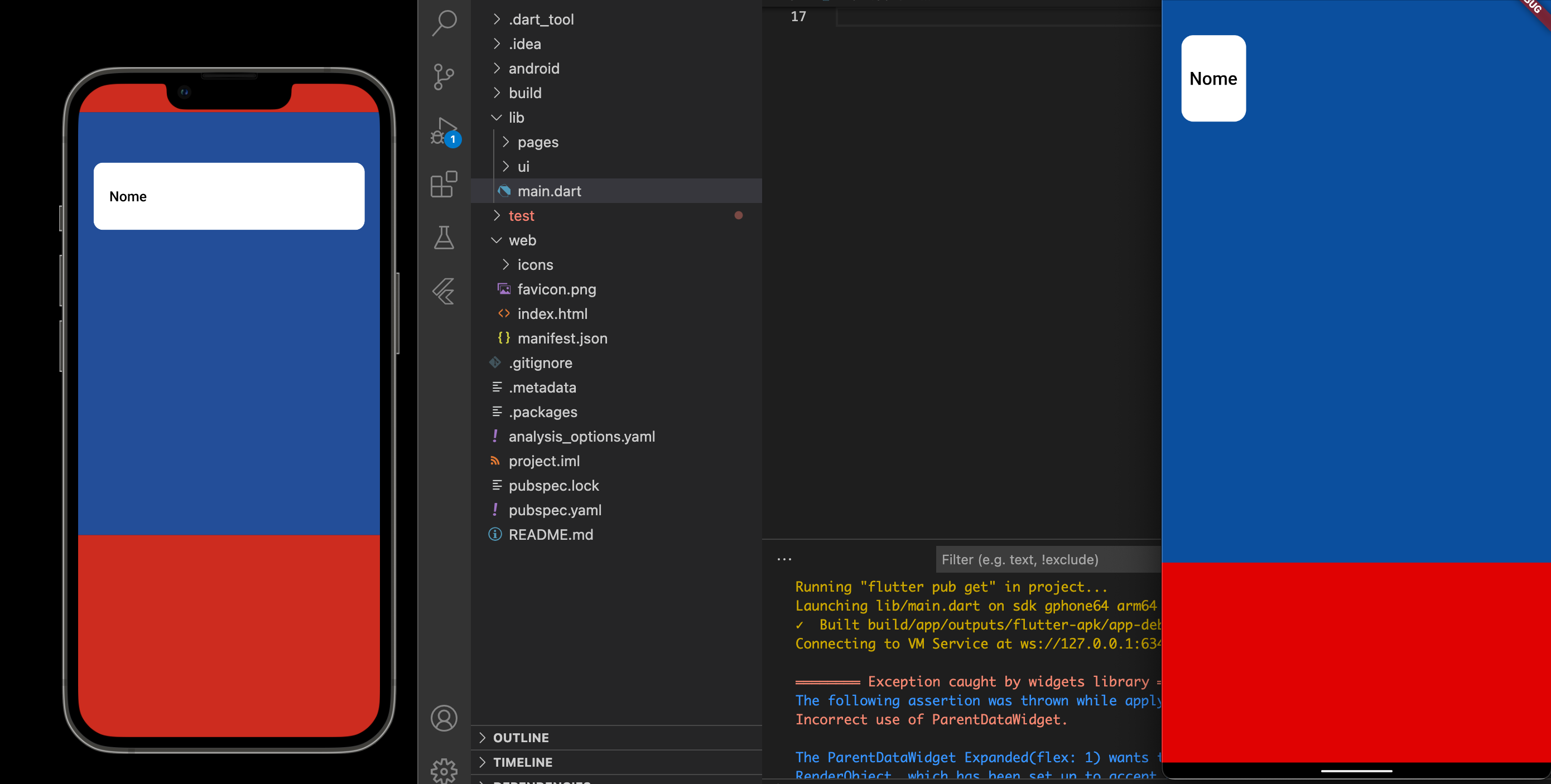The width and height of the screenshot is (1551, 784).
Task: Open the Accounts icon in the activity bar
Action: [444, 717]
